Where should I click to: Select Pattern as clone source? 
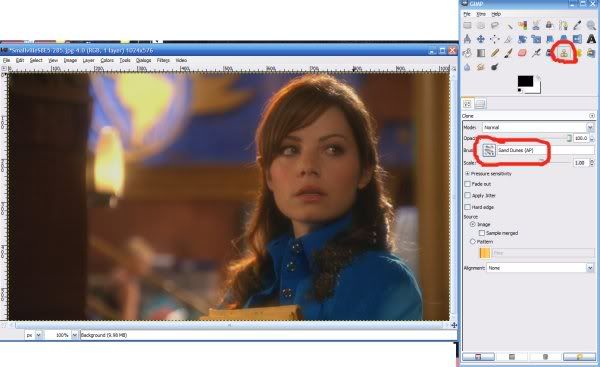coord(473,241)
